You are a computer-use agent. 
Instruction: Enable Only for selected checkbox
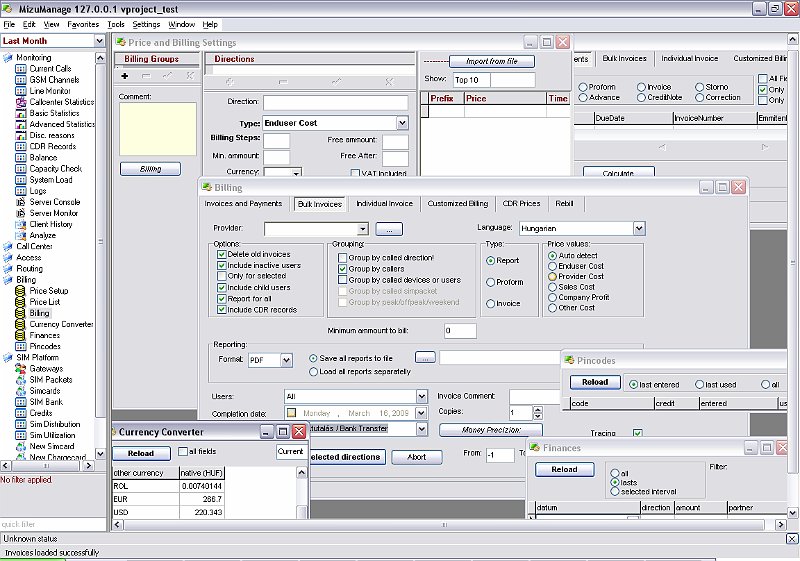point(221,276)
